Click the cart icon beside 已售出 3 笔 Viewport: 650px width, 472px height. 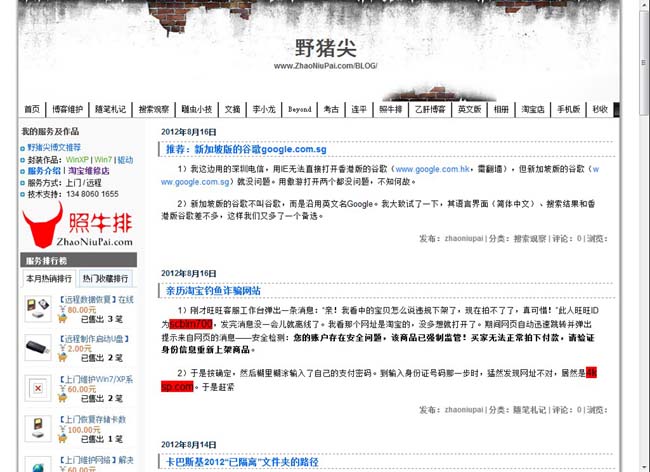click(63, 318)
